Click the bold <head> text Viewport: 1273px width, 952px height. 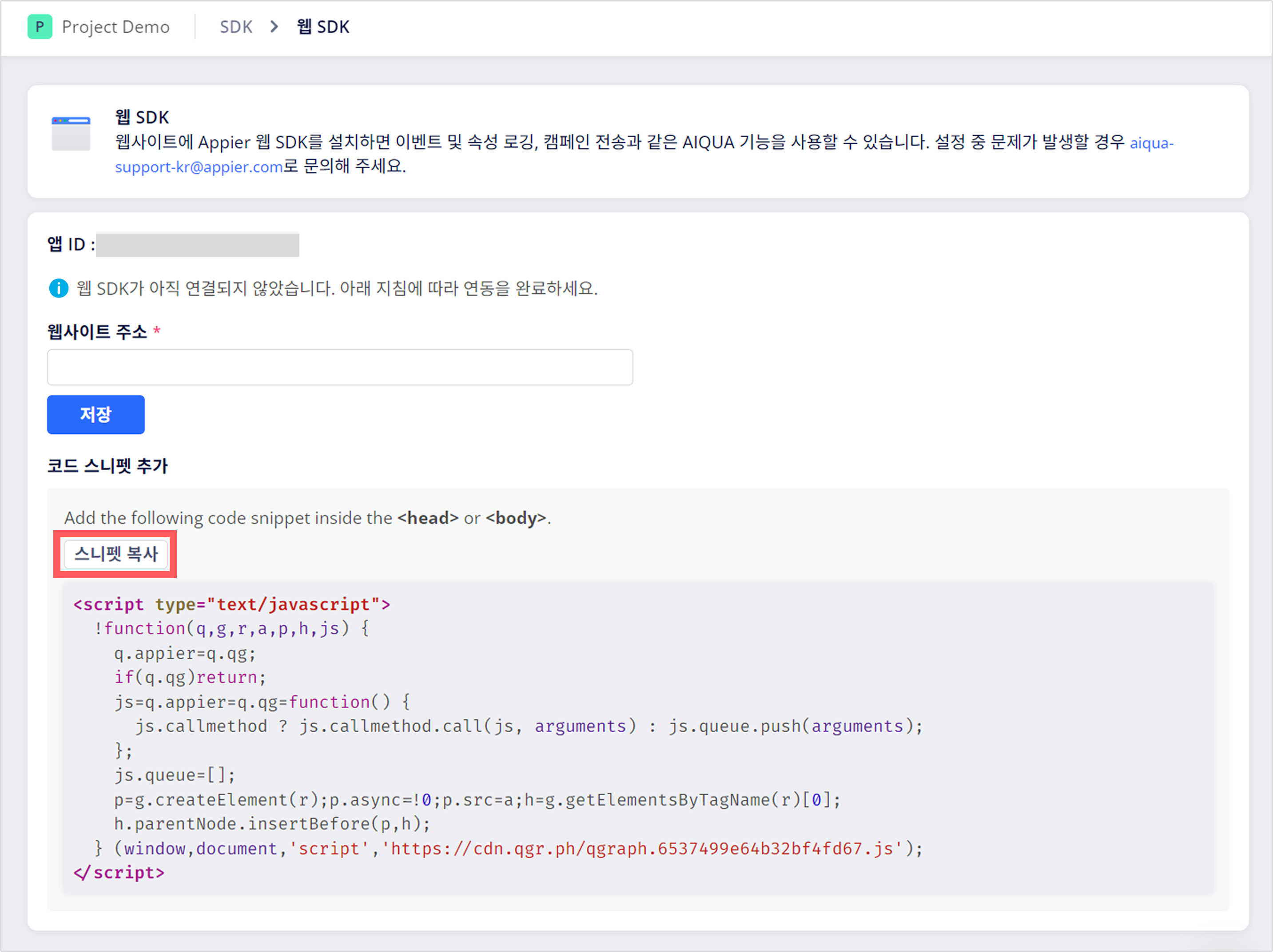pyautogui.click(x=428, y=518)
